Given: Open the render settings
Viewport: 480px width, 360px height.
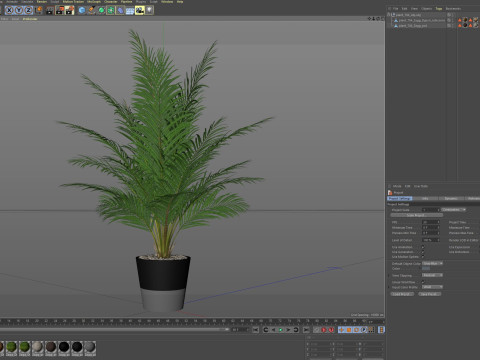Looking at the screenshot, I should [70, 10].
